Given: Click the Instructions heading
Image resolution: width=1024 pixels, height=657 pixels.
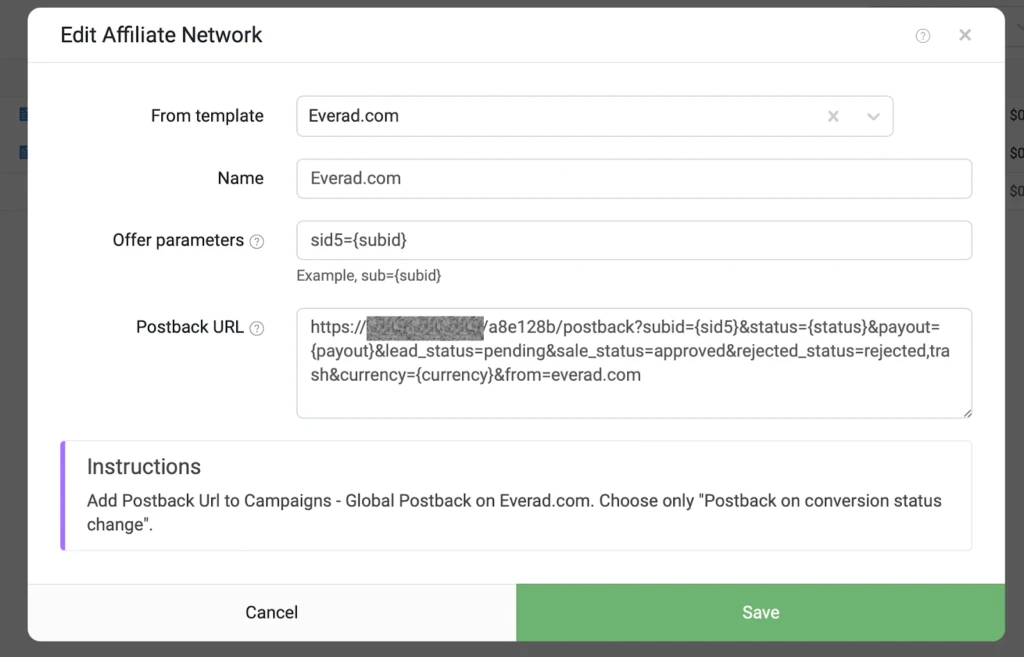Looking at the screenshot, I should coord(144,466).
